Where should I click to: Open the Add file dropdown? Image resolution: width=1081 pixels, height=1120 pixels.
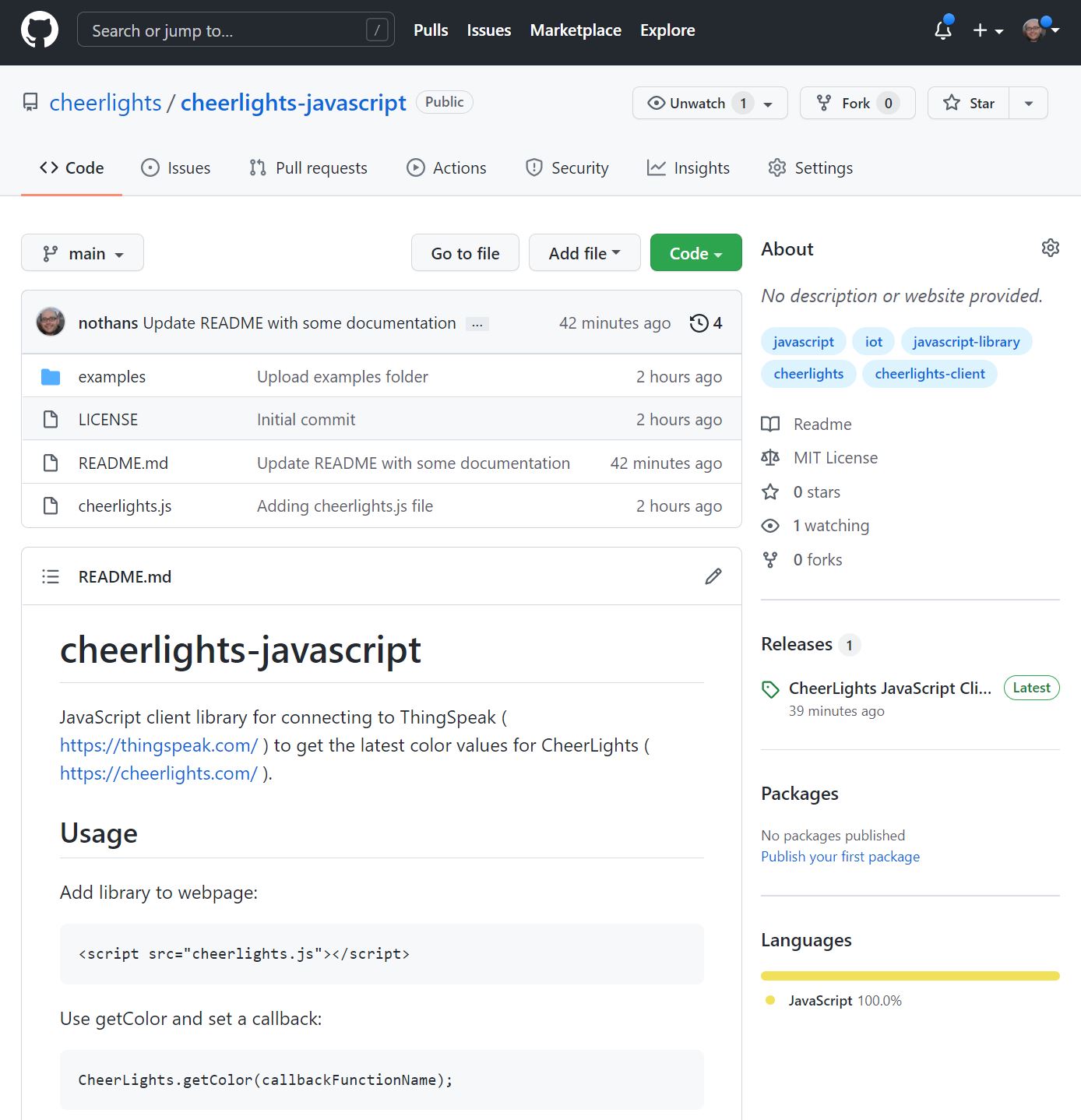click(585, 252)
